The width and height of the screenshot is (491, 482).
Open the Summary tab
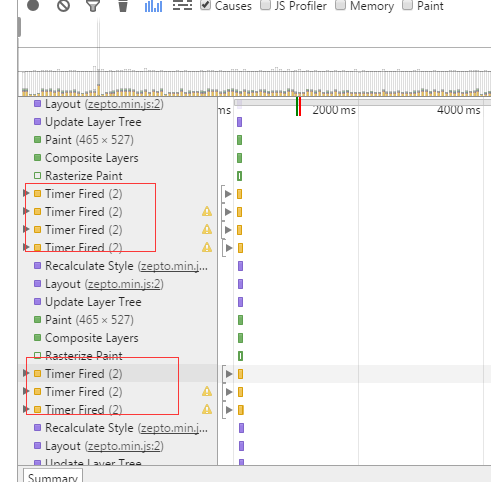point(53,476)
